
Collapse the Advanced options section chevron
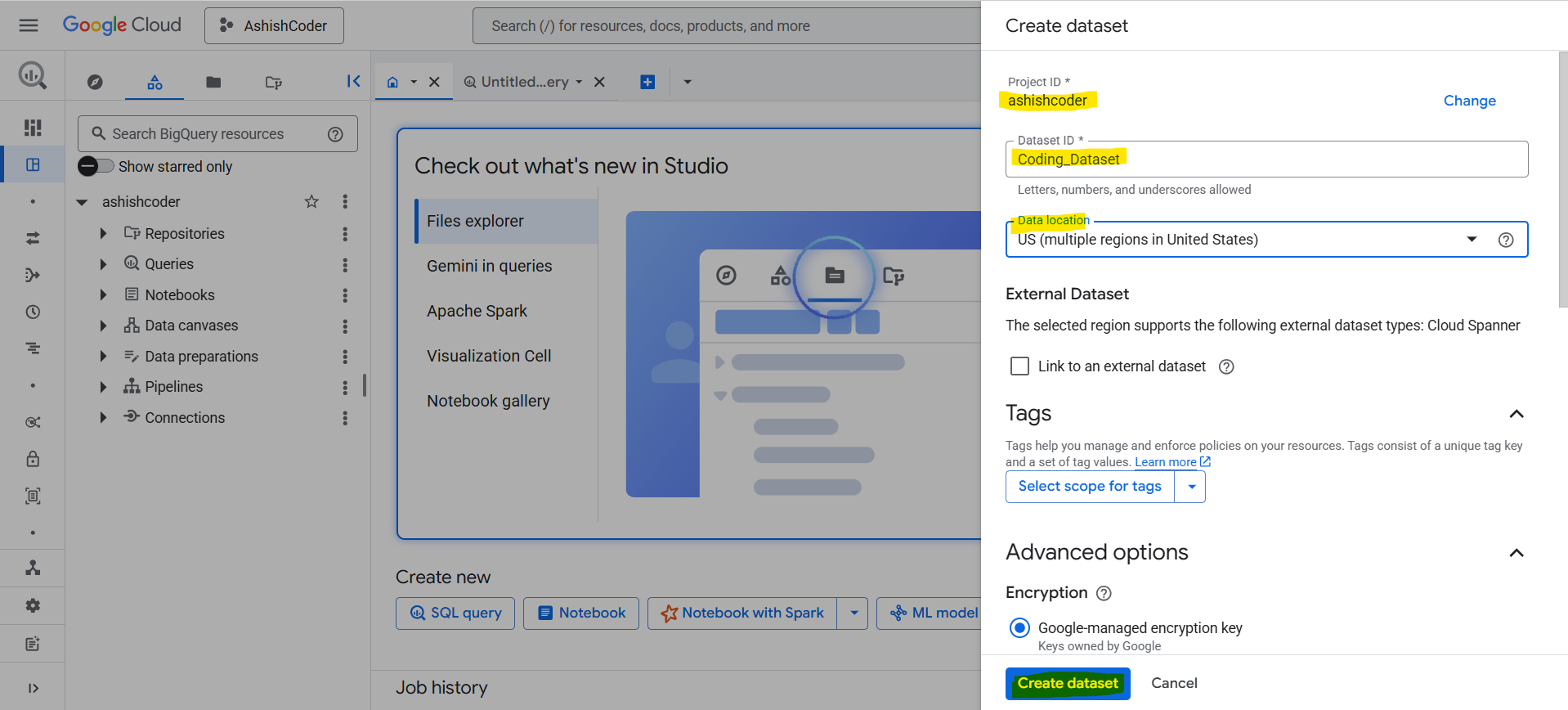[x=1516, y=553]
